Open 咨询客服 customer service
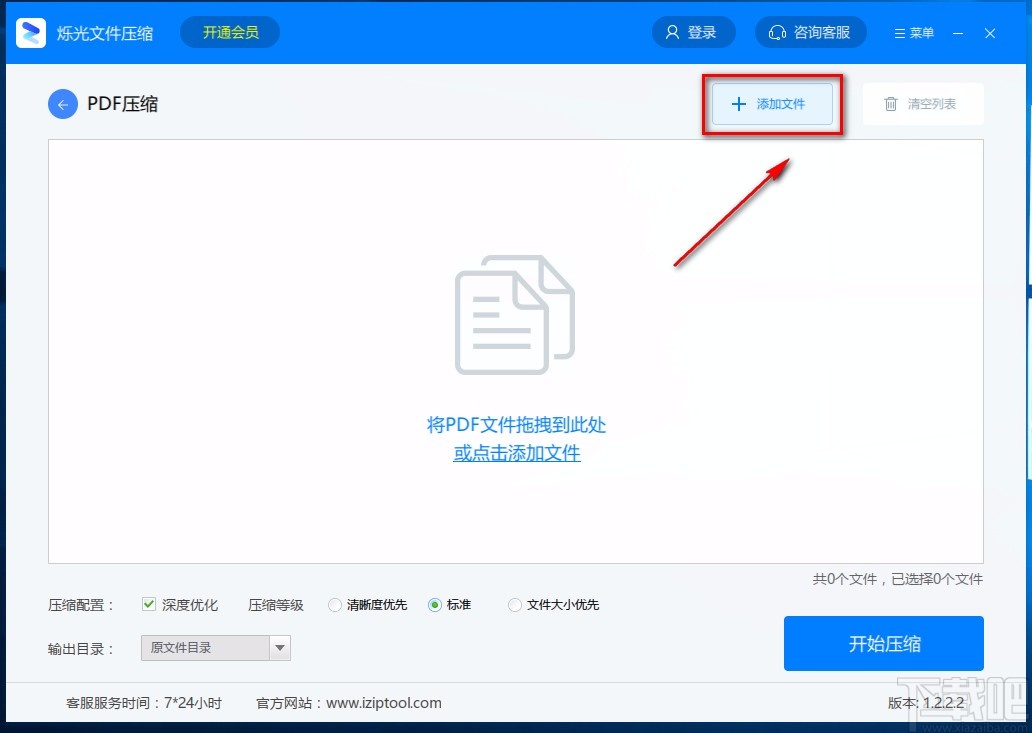 (810, 32)
